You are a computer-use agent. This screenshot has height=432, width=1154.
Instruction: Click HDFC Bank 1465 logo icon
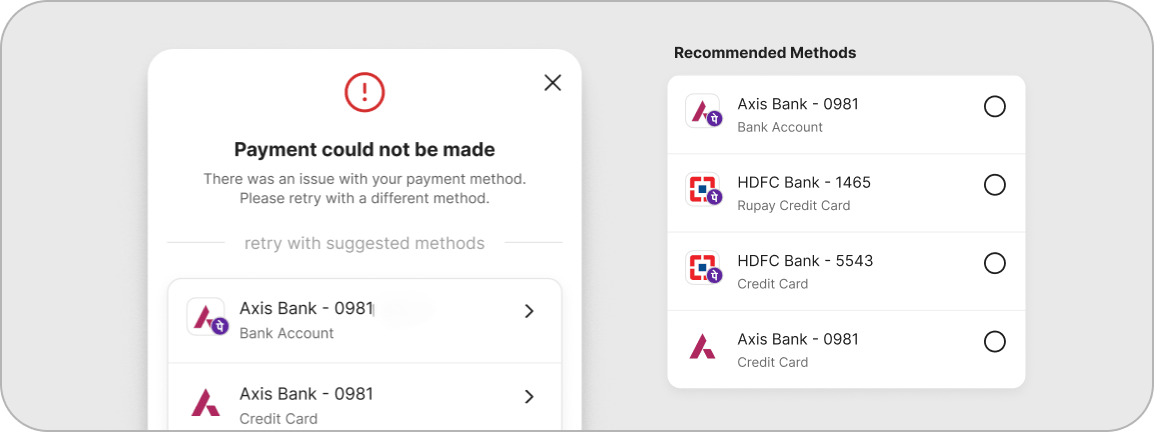(703, 189)
